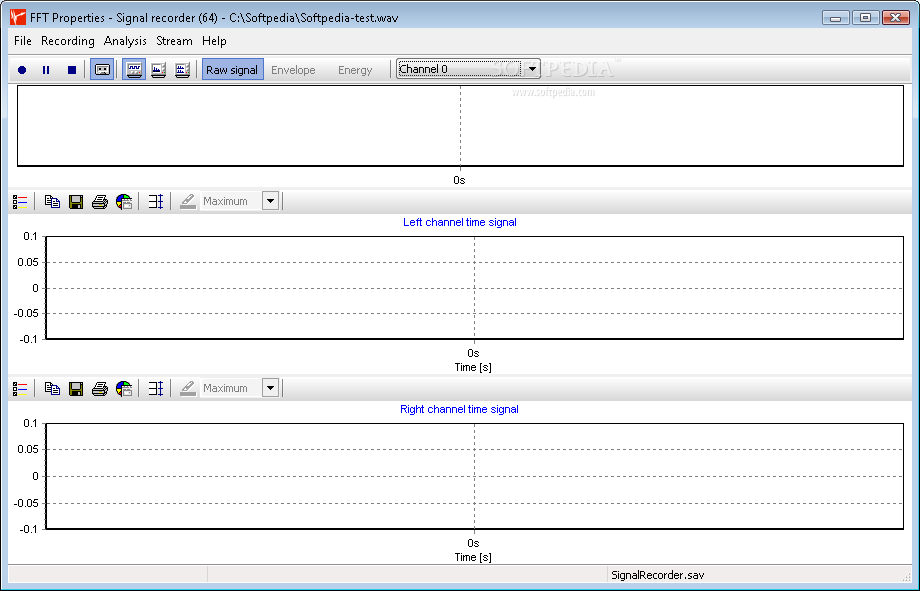Click 'SignalRecorder.sav' in the status bar
This screenshot has width=920, height=591.
point(658,575)
